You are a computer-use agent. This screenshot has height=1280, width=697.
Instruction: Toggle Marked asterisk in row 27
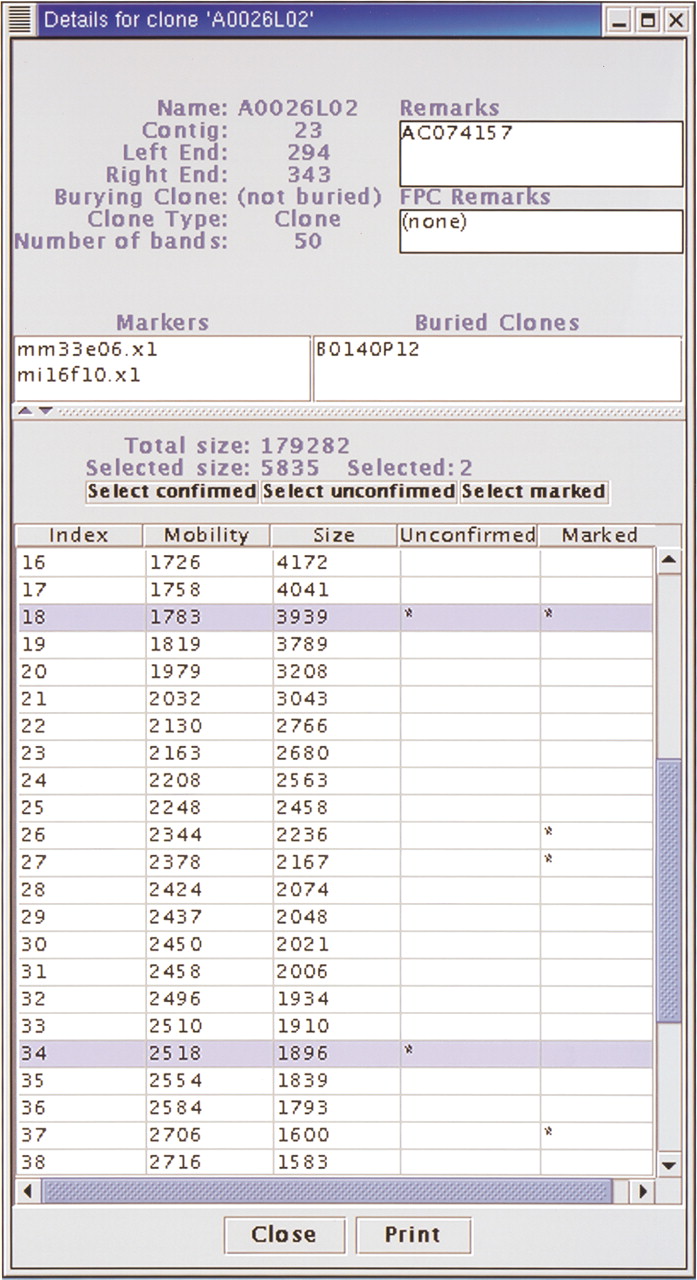[x=548, y=859]
